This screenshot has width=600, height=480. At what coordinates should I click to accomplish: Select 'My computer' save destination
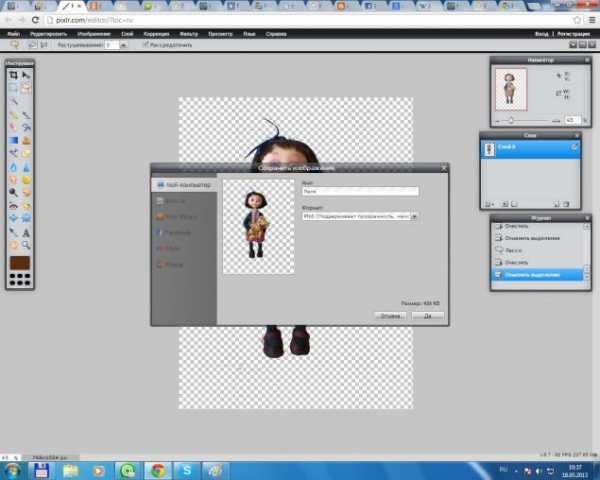coord(183,185)
